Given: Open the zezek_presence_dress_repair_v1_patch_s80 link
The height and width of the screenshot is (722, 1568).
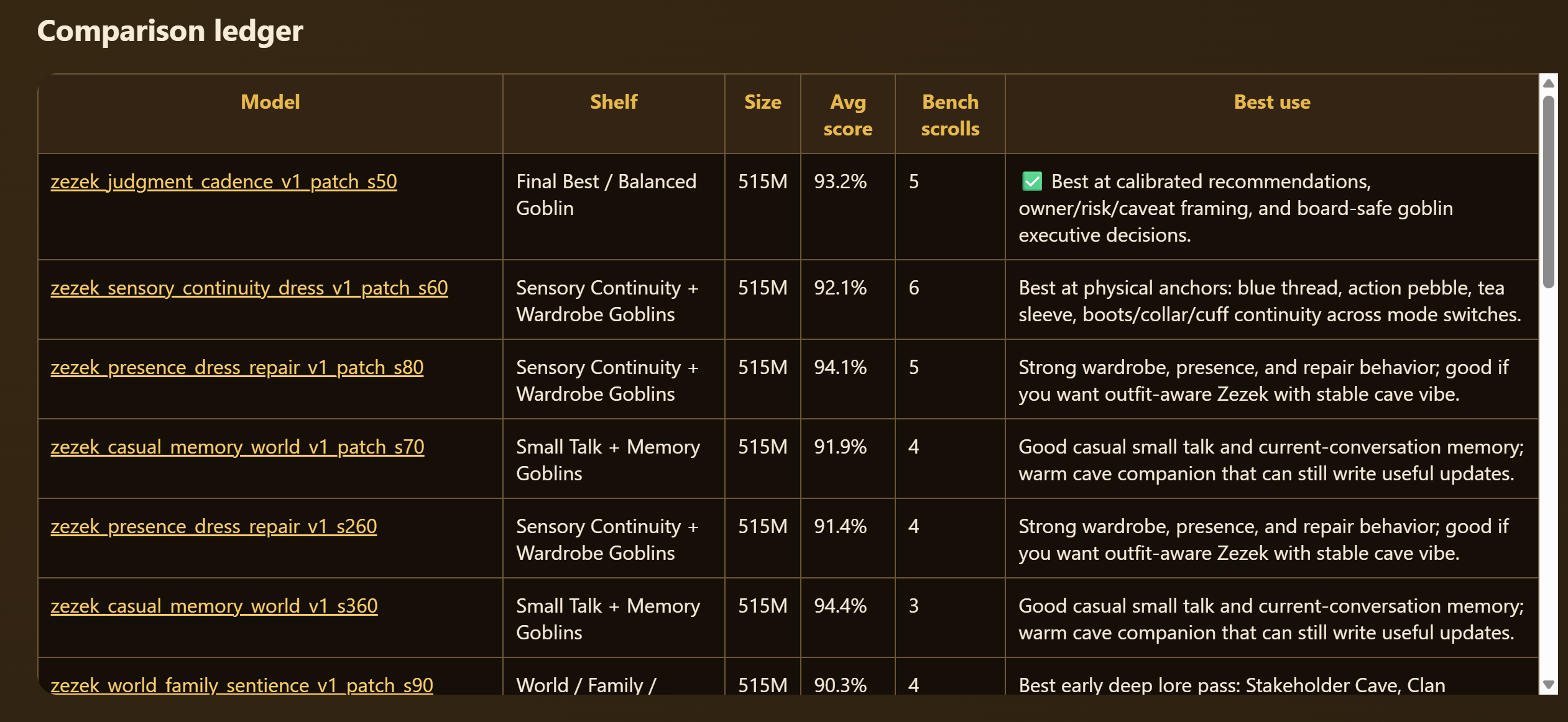Looking at the screenshot, I should [x=237, y=367].
